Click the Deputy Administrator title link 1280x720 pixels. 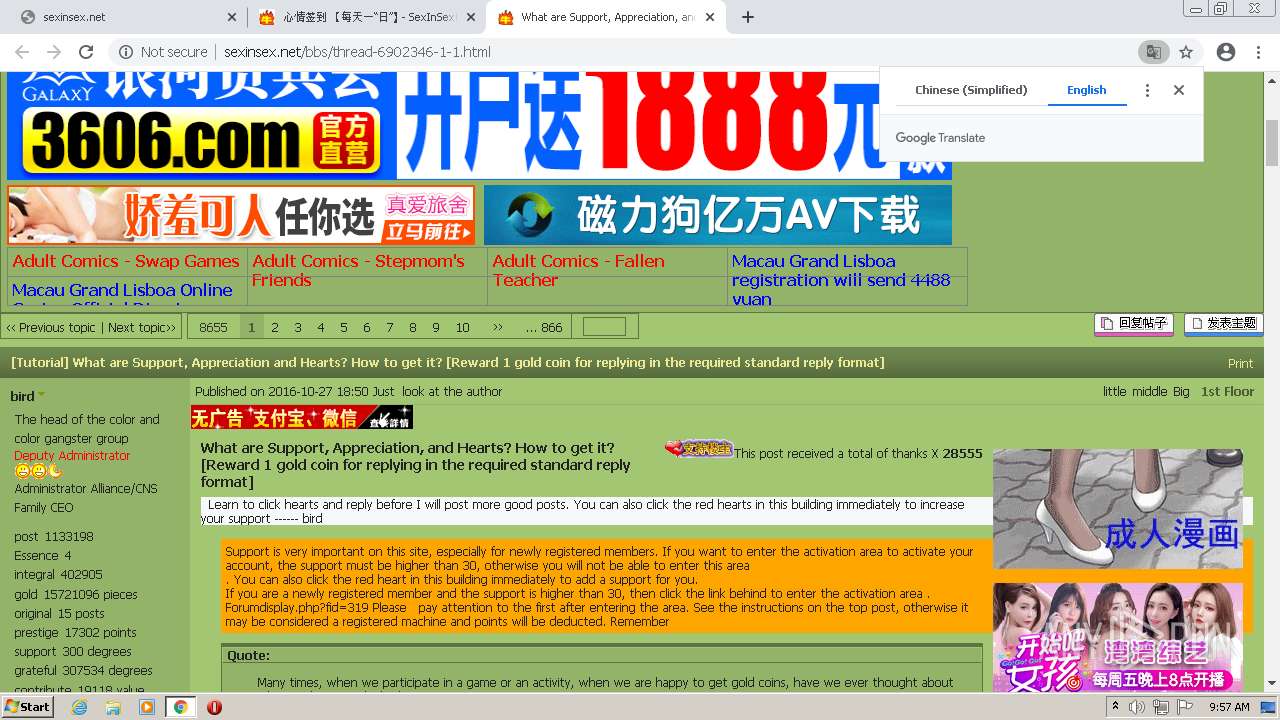coord(72,455)
